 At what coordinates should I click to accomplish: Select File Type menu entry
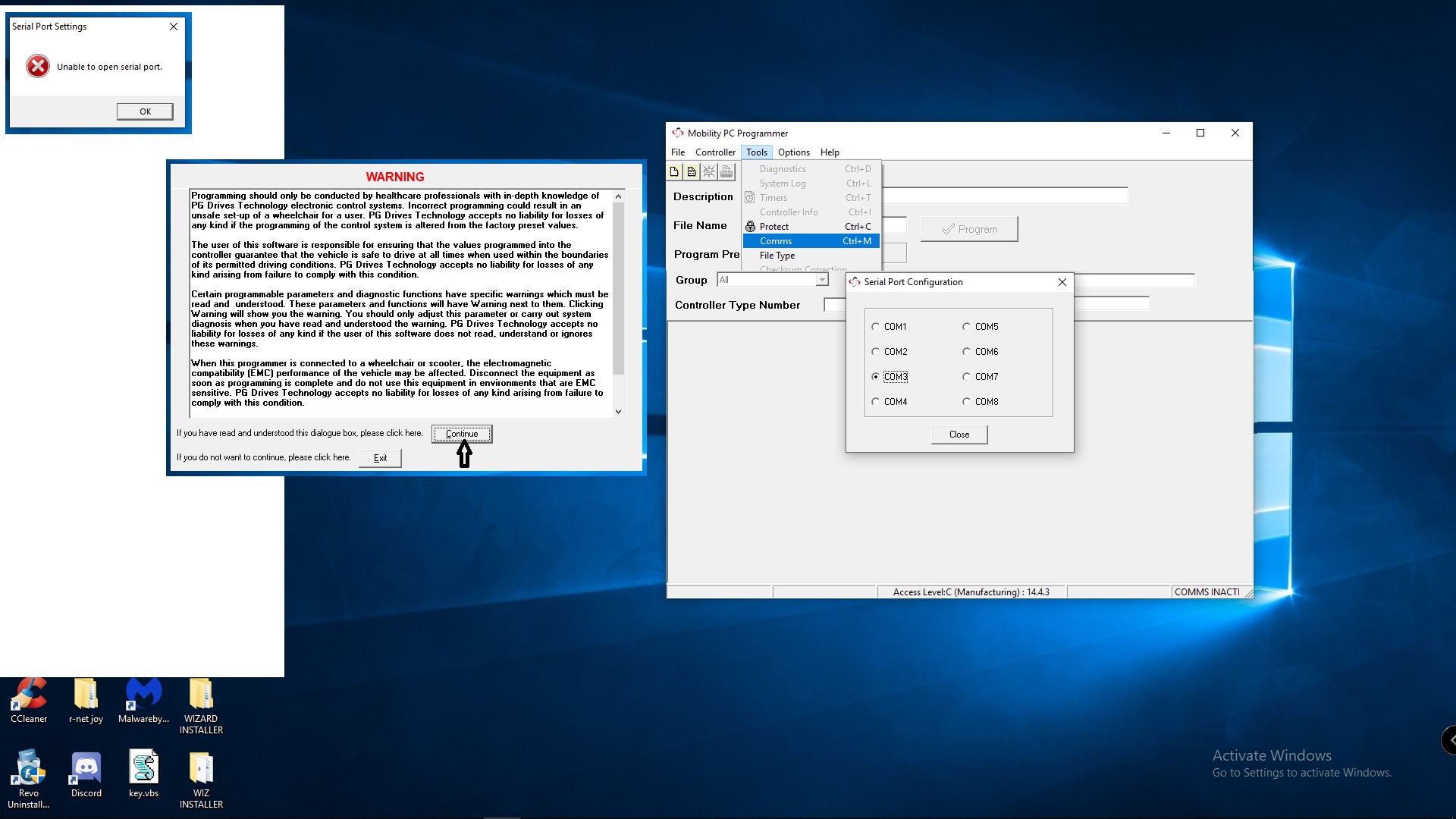tap(777, 256)
